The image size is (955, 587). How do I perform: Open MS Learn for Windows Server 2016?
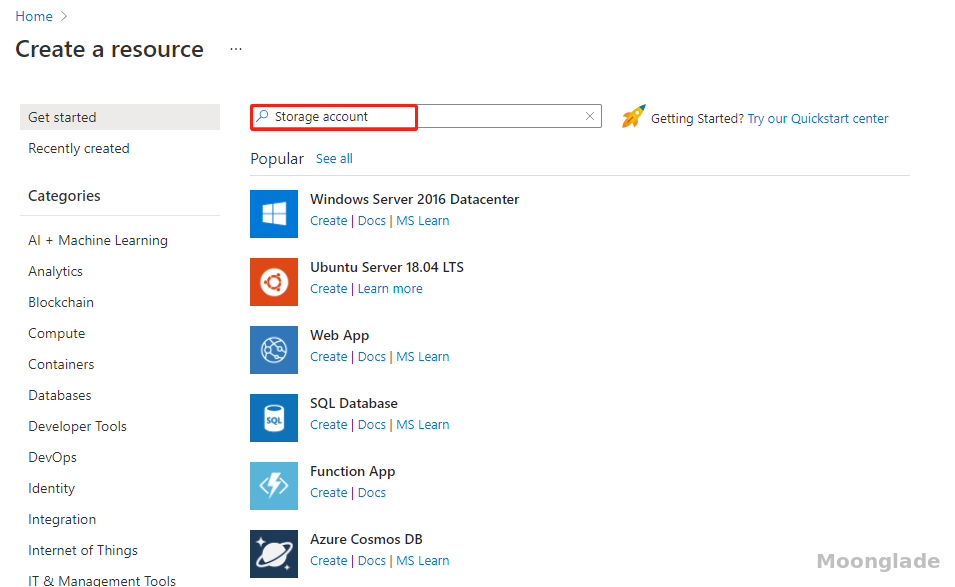[x=423, y=220]
